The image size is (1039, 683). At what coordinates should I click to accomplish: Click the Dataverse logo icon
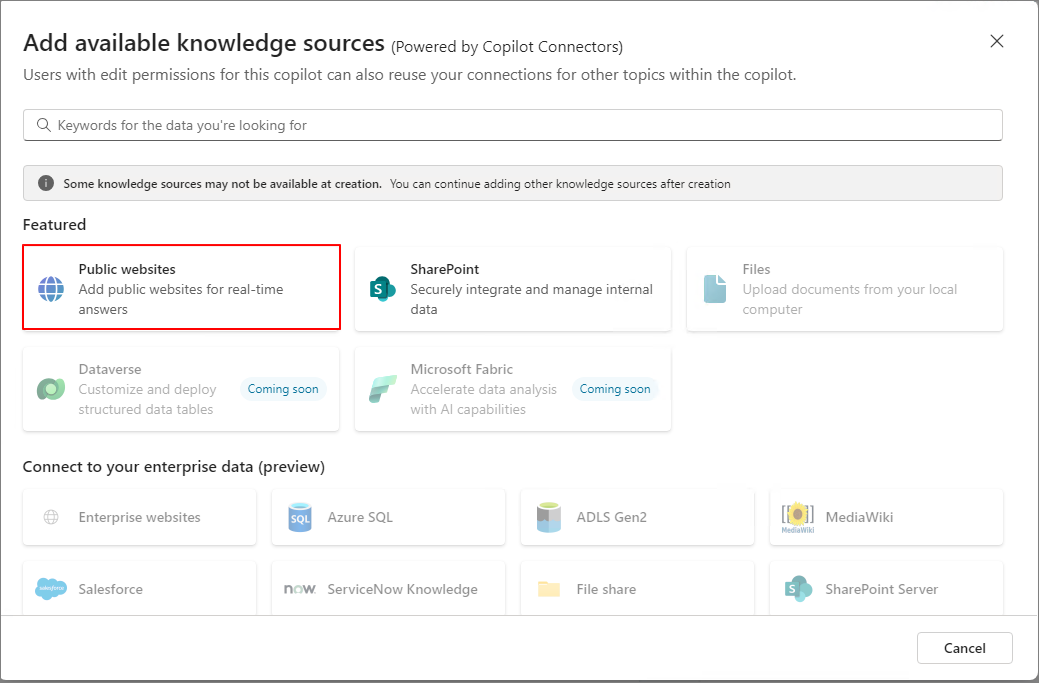(x=51, y=389)
